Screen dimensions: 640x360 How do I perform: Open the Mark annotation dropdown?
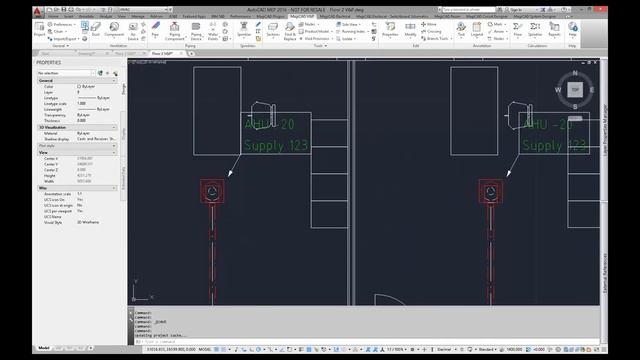[497, 24]
